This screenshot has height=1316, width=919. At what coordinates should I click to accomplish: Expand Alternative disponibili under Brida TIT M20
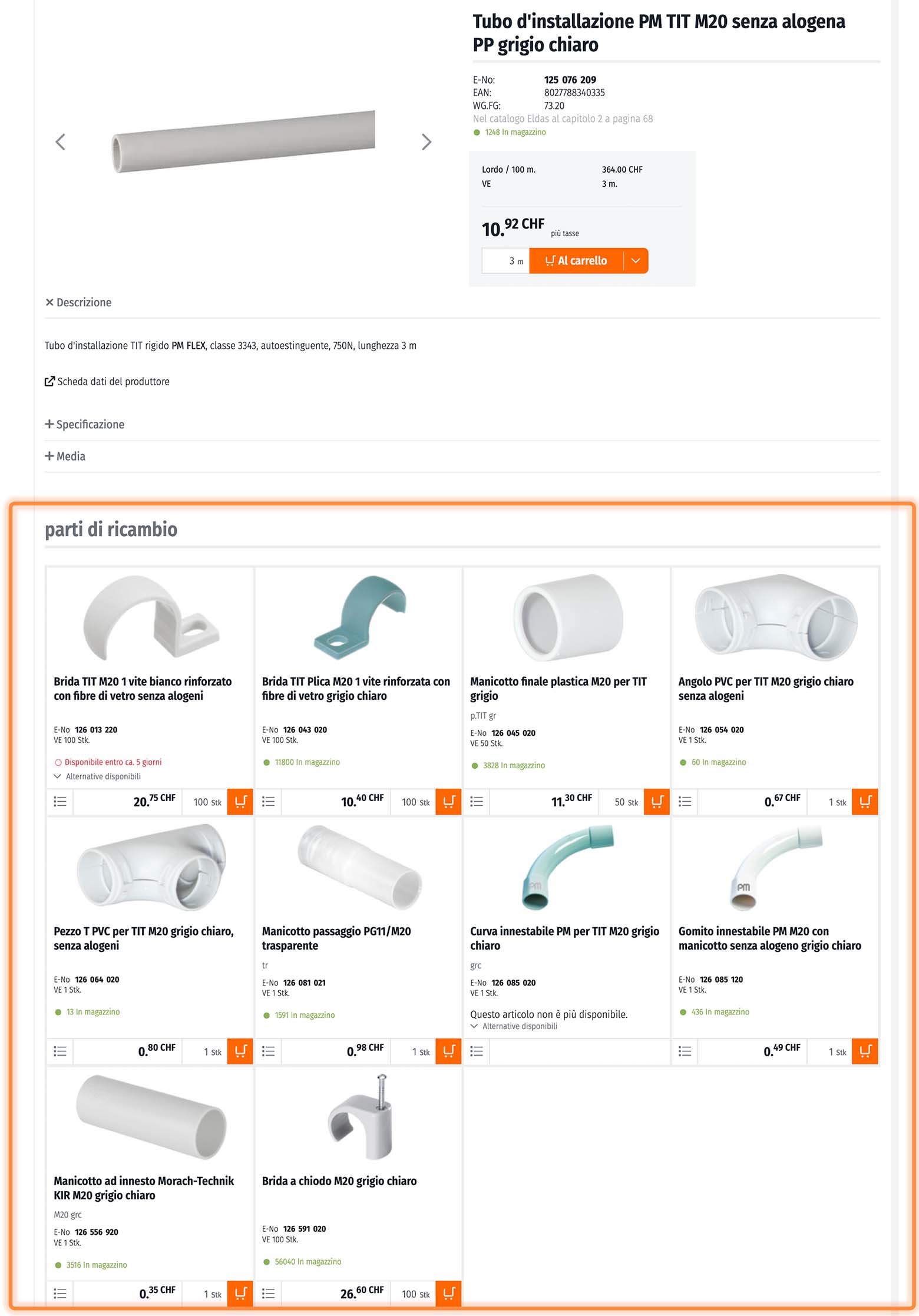[98, 776]
